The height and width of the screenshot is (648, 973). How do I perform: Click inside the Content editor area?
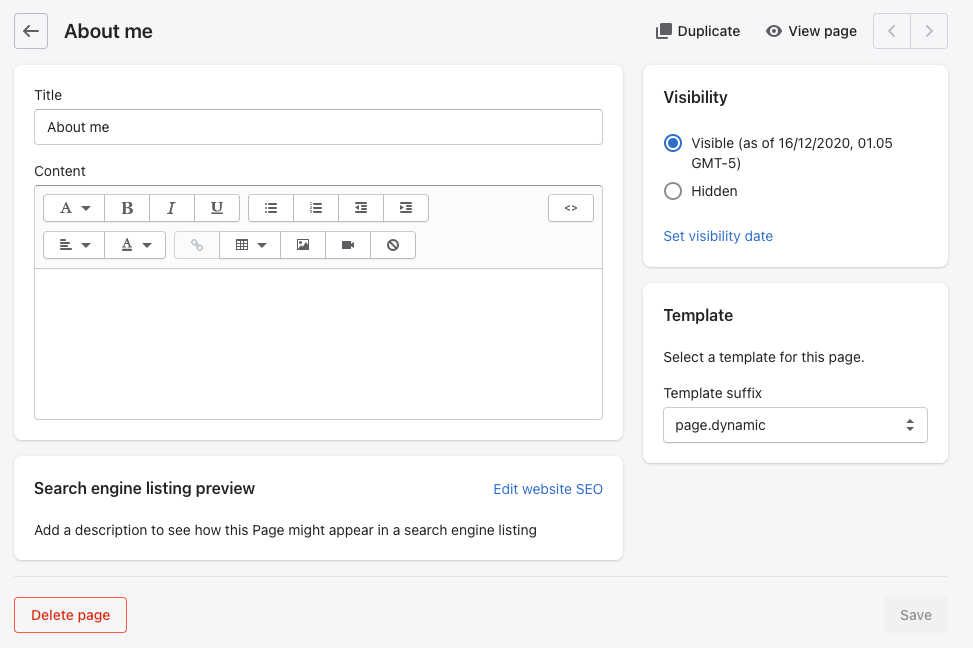coord(318,344)
